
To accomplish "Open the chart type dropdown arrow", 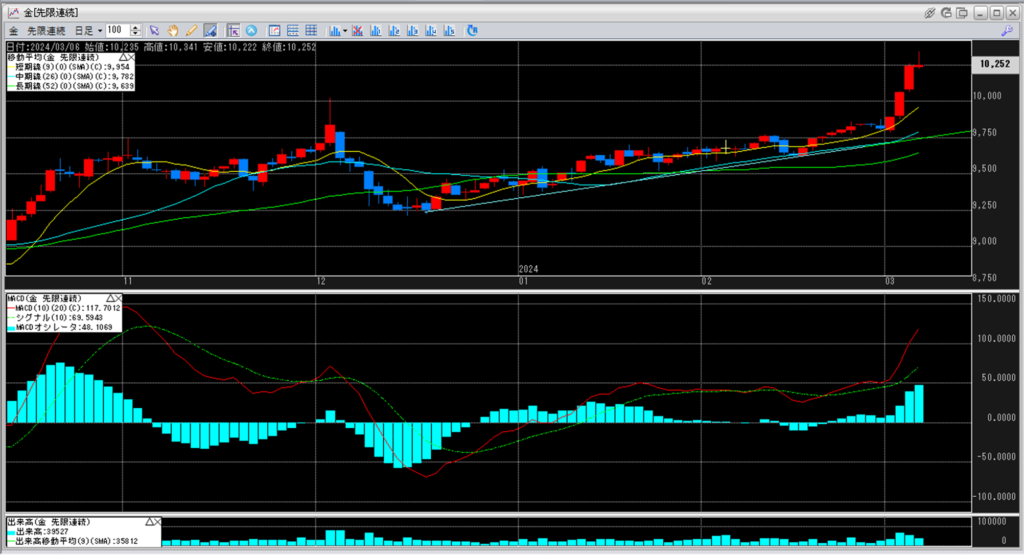I will tap(345, 30).
